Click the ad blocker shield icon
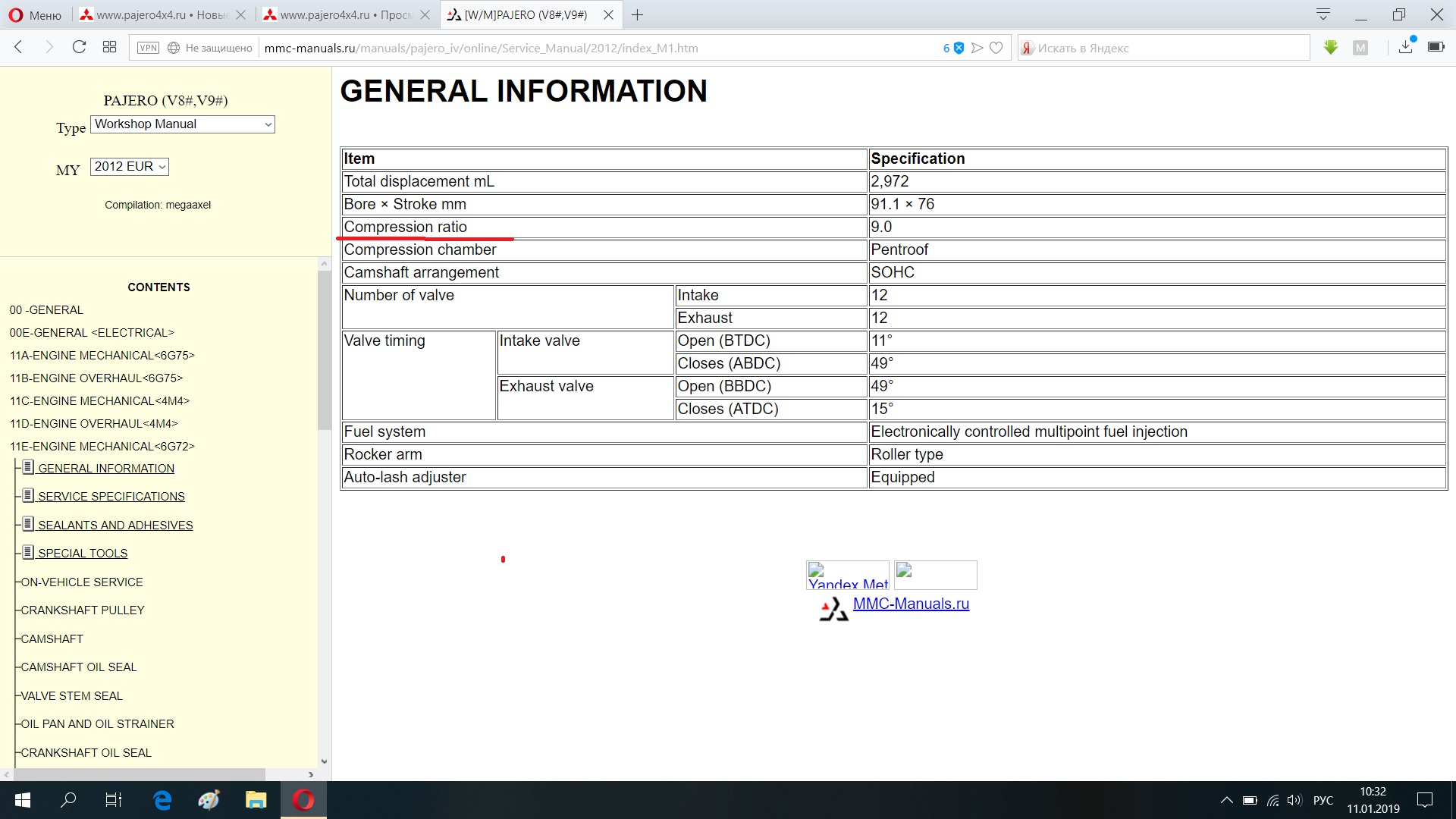Screen dimensions: 1456x819 (x=959, y=48)
